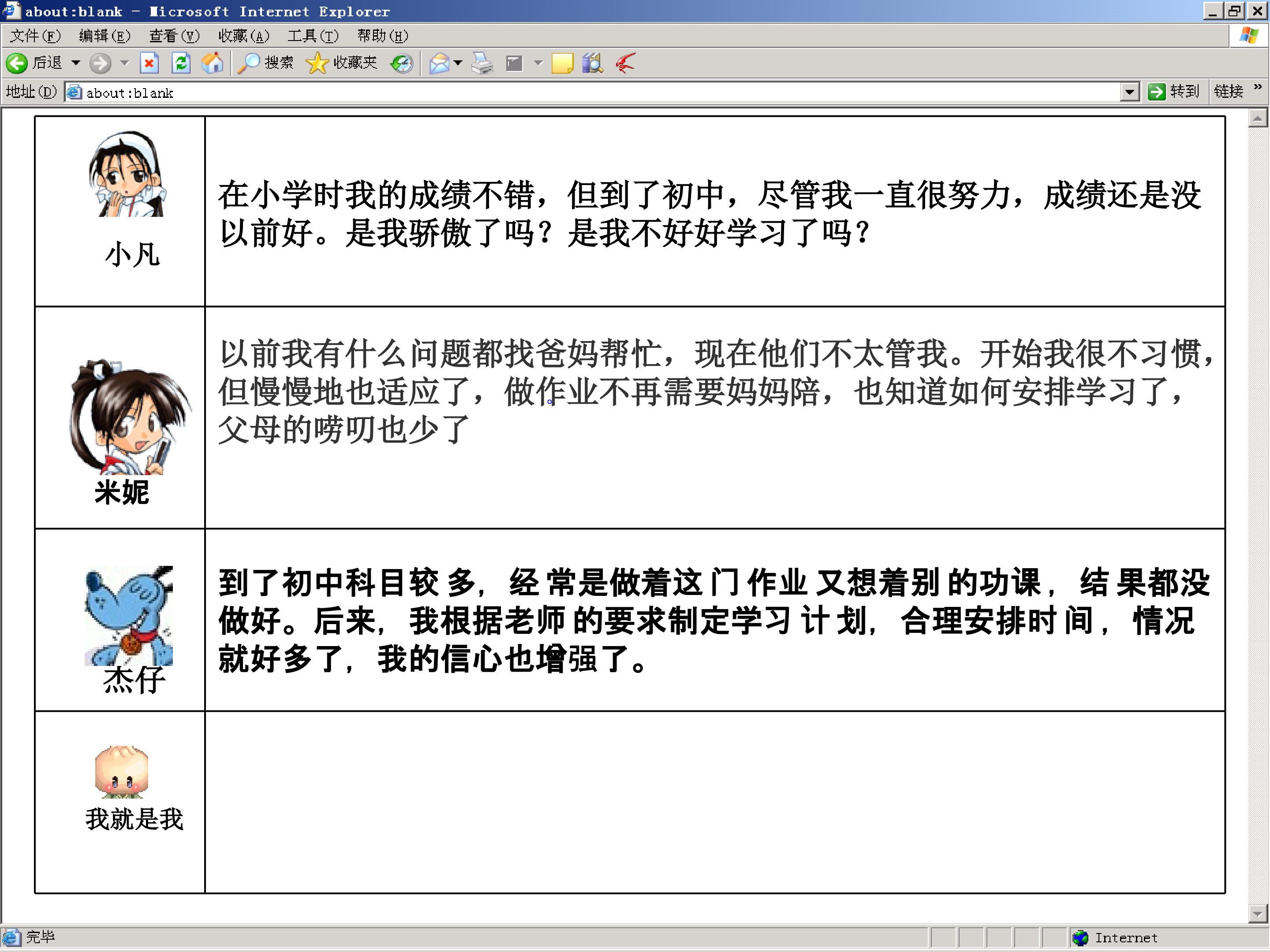Click the name label 我就是我
Image resolution: width=1270 pixels, height=952 pixels.
[x=134, y=819]
